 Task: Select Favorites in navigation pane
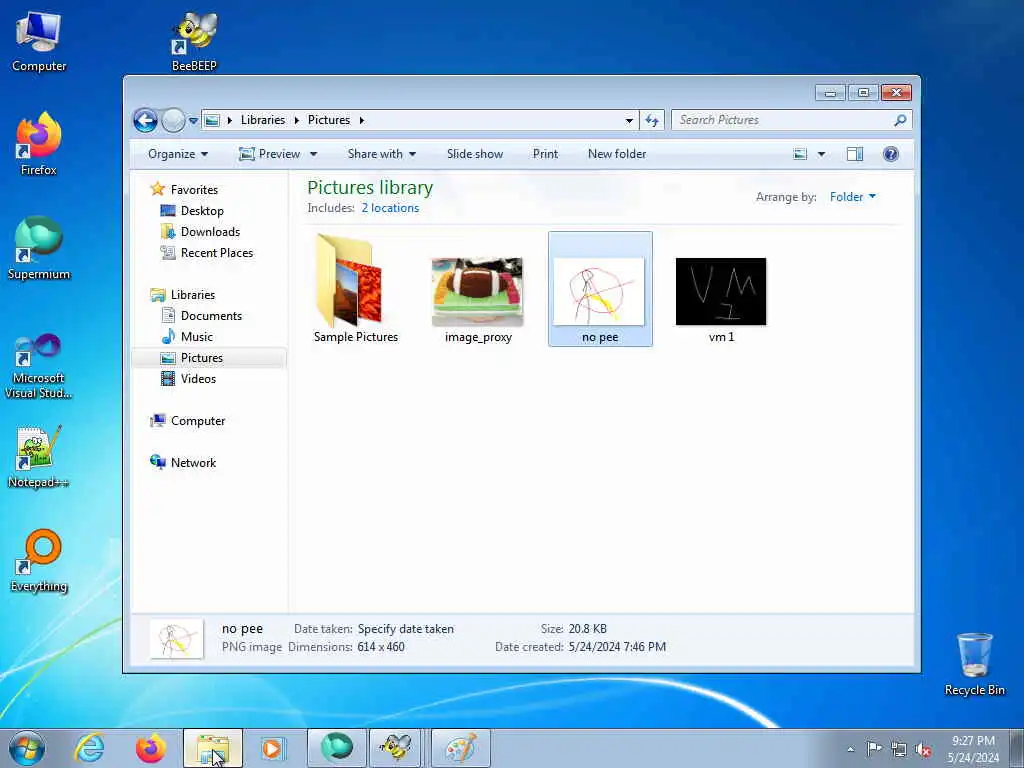click(x=194, y=189)
